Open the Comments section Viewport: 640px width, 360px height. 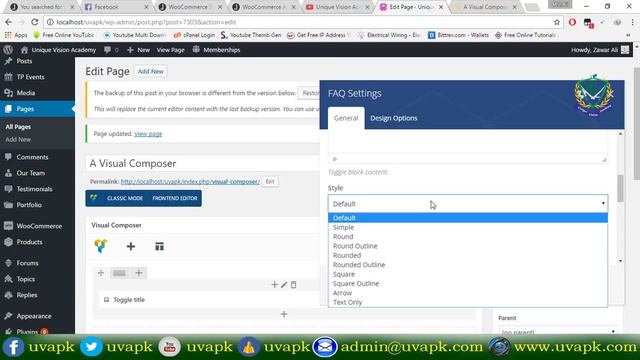[x=32, y=157]
